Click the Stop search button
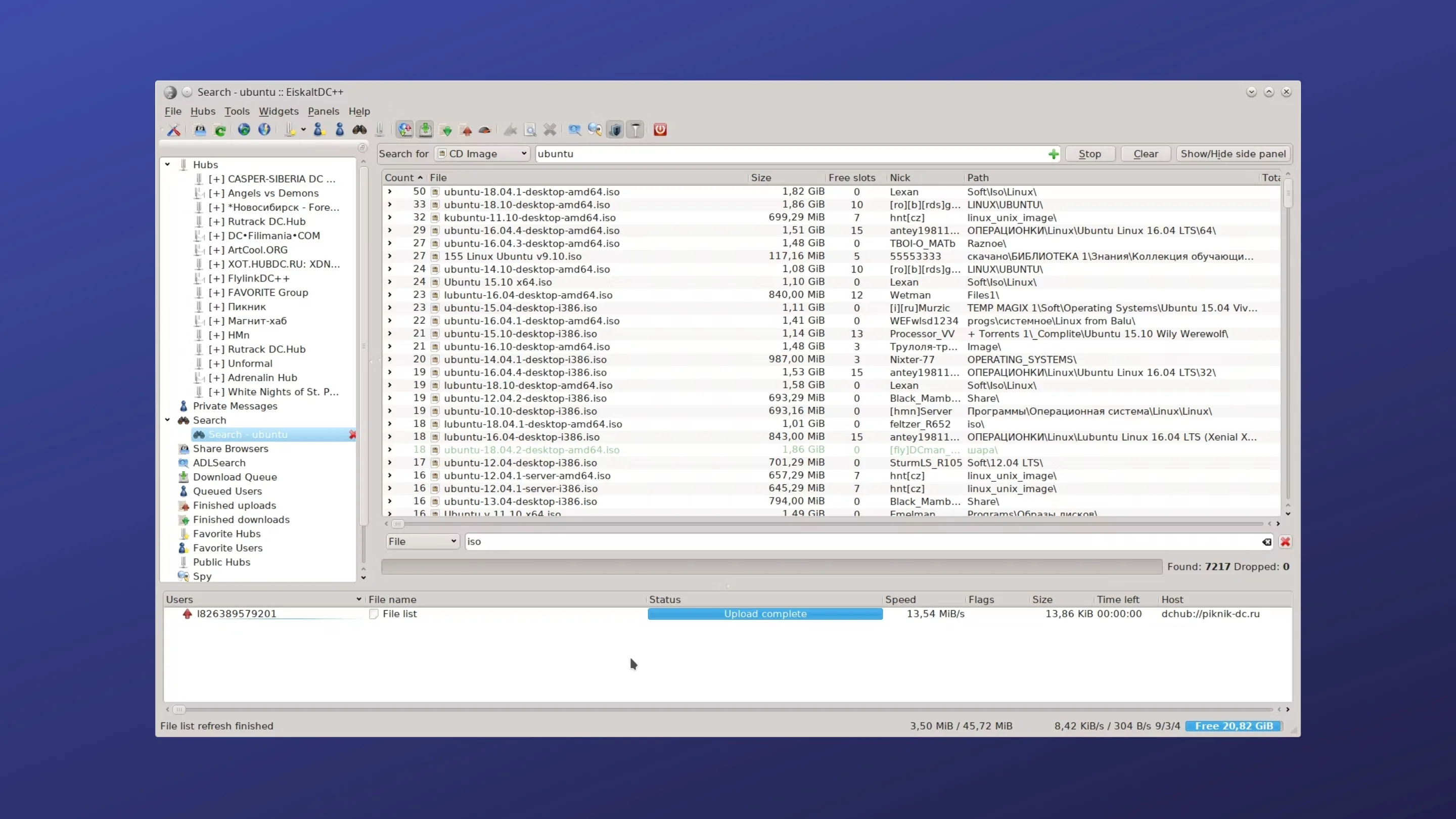Image resolution: width=1456 pixels, height=819 pixels. click(1090, 154)
